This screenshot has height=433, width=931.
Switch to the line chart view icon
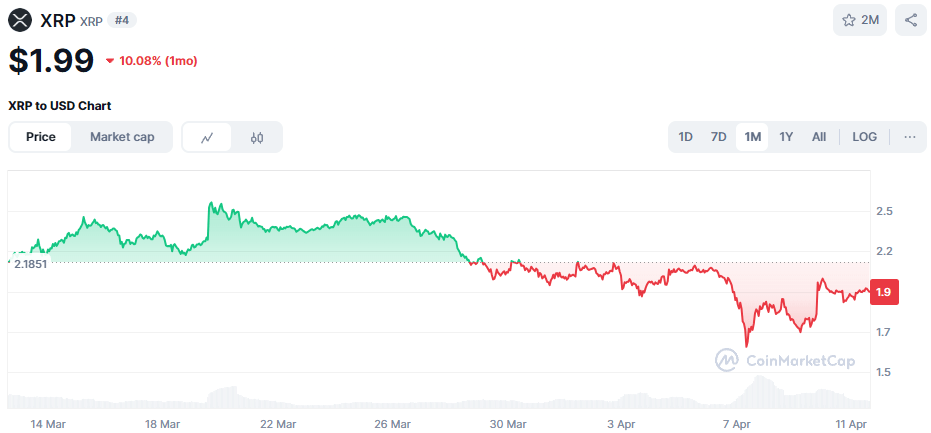click(x=207, y=137)
